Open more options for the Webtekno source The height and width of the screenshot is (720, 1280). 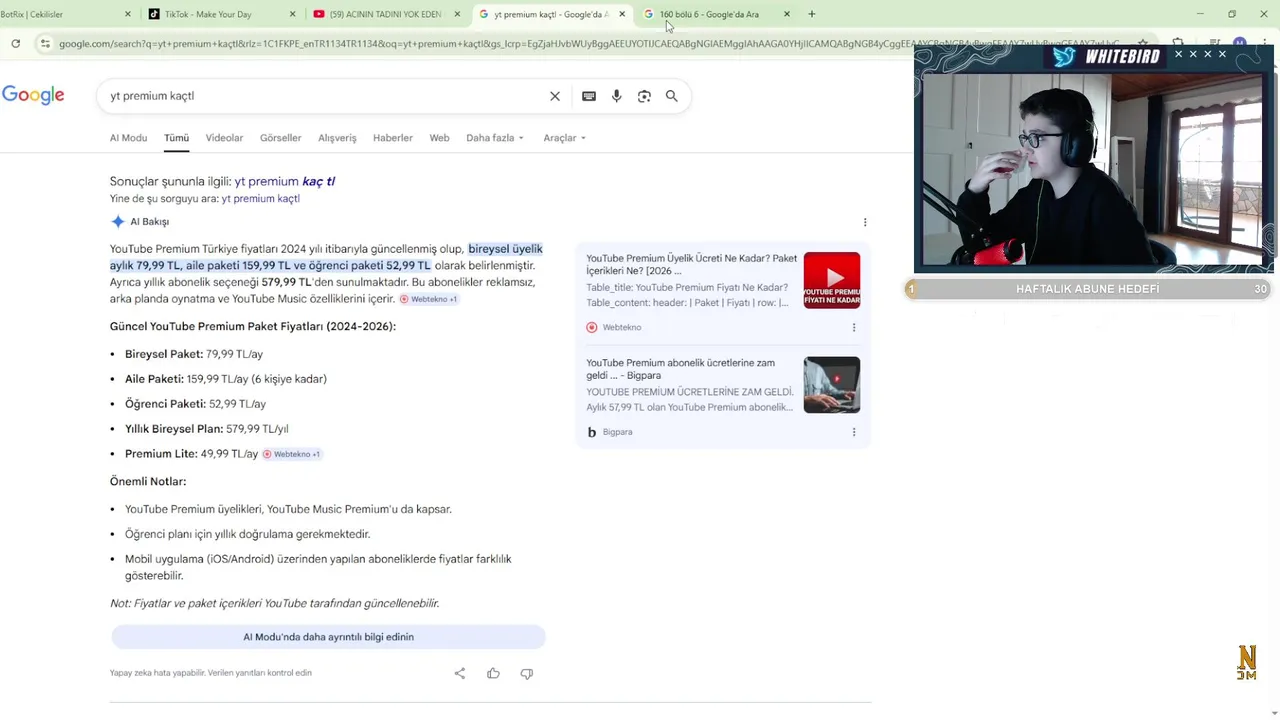tap(854, 327)
